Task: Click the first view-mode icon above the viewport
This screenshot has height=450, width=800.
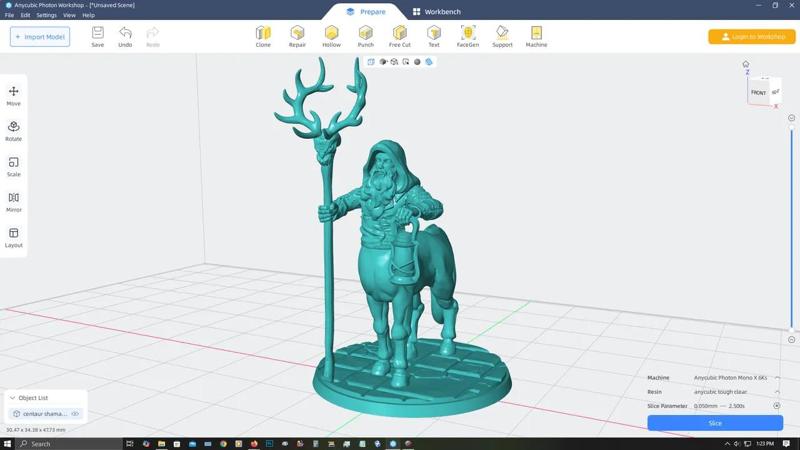Action: pyautogui.click(x=371, y=62)
